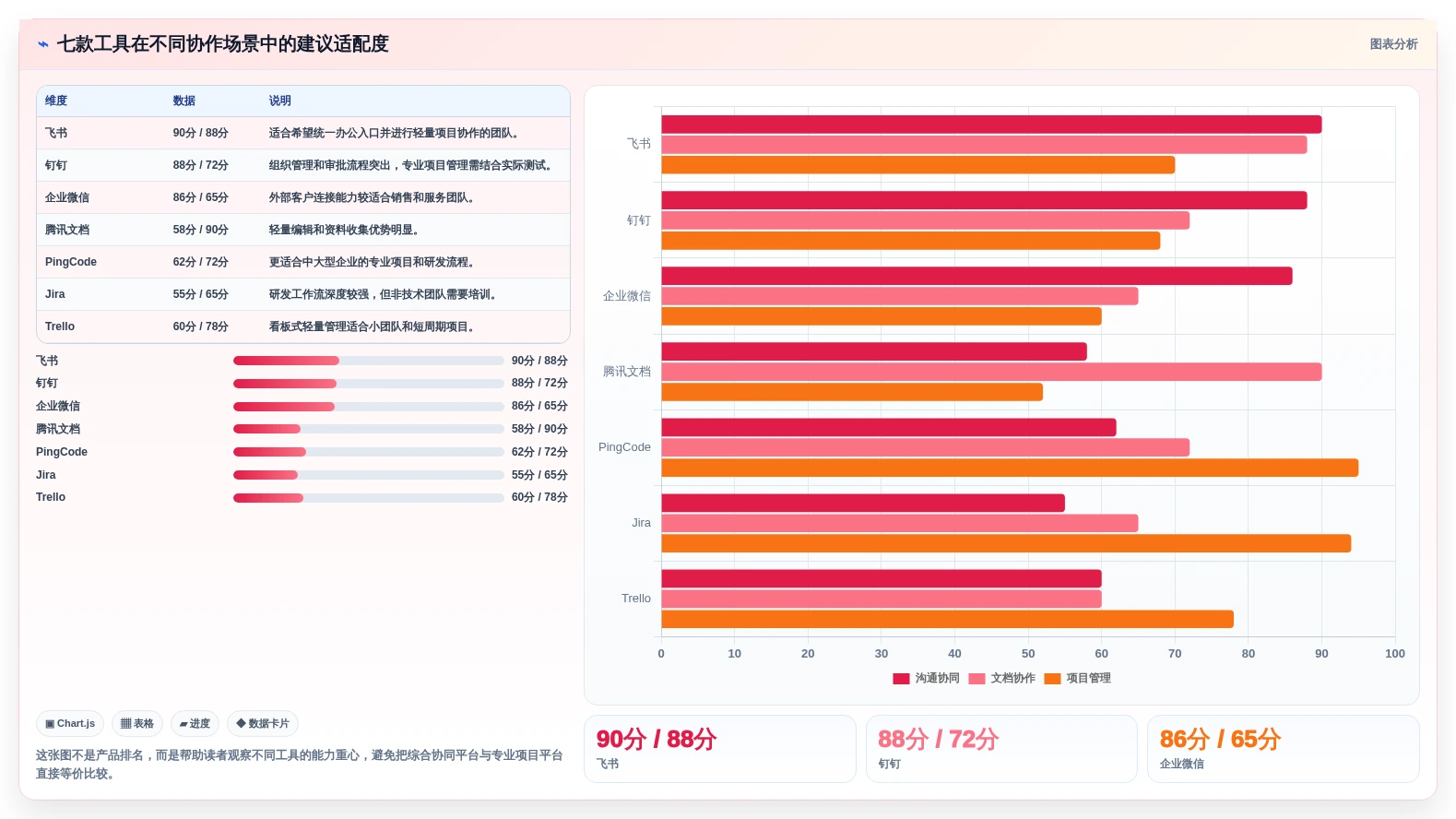Open the 飞书 90分 / 88分 data card
This screenshot has height=819, width=1456.
[x=720, y=749]
